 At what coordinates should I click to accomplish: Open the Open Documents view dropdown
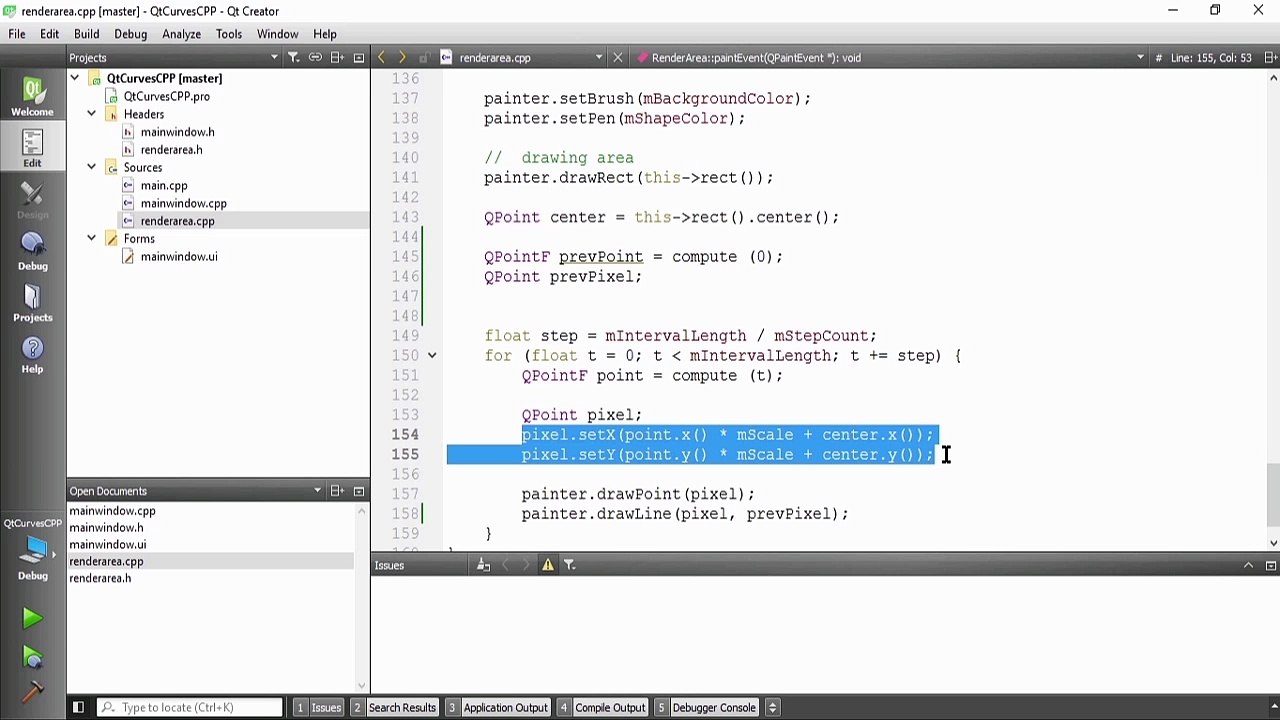(x=317, y=491)
